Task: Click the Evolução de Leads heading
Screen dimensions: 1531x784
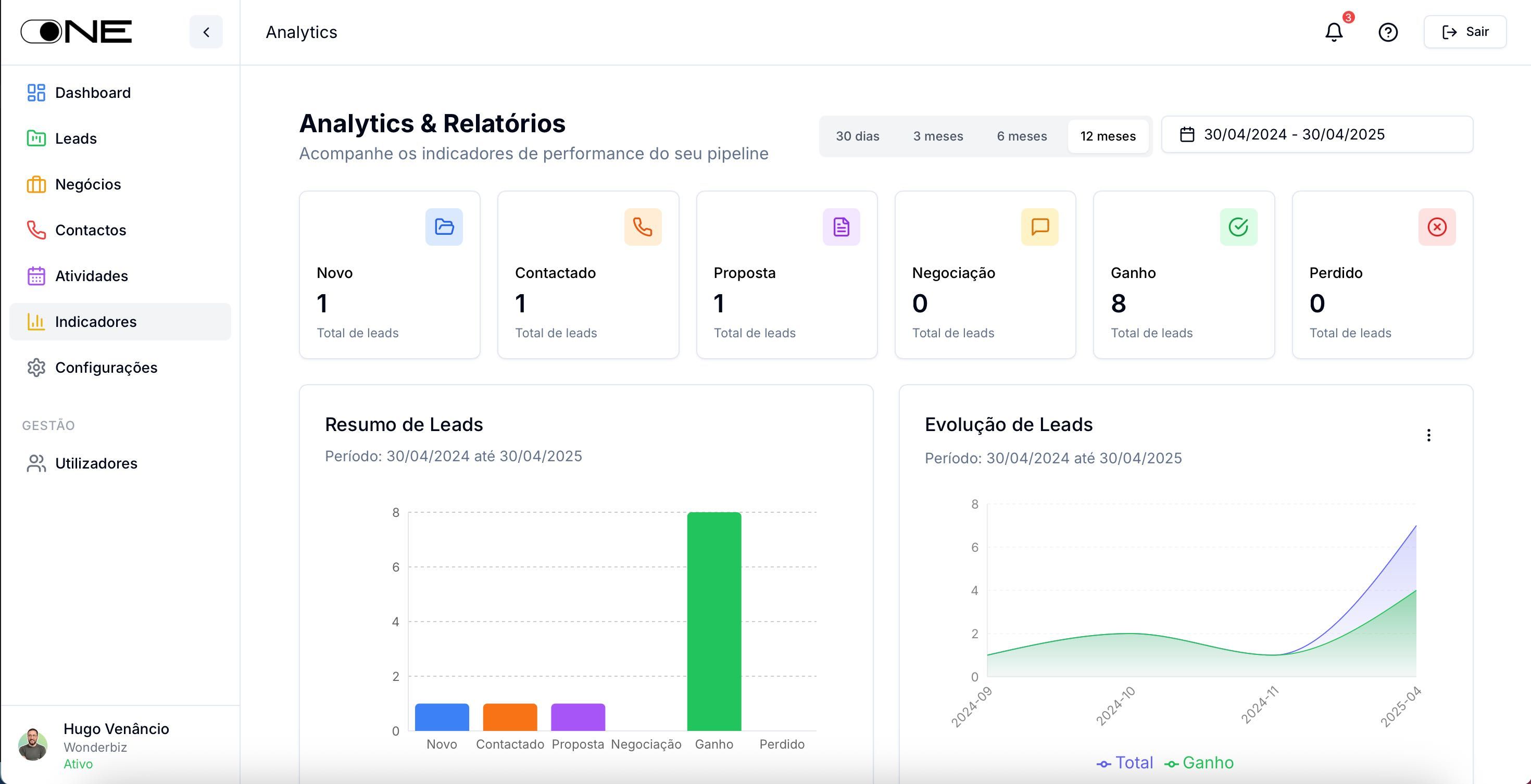Action: pos(1009,425)
